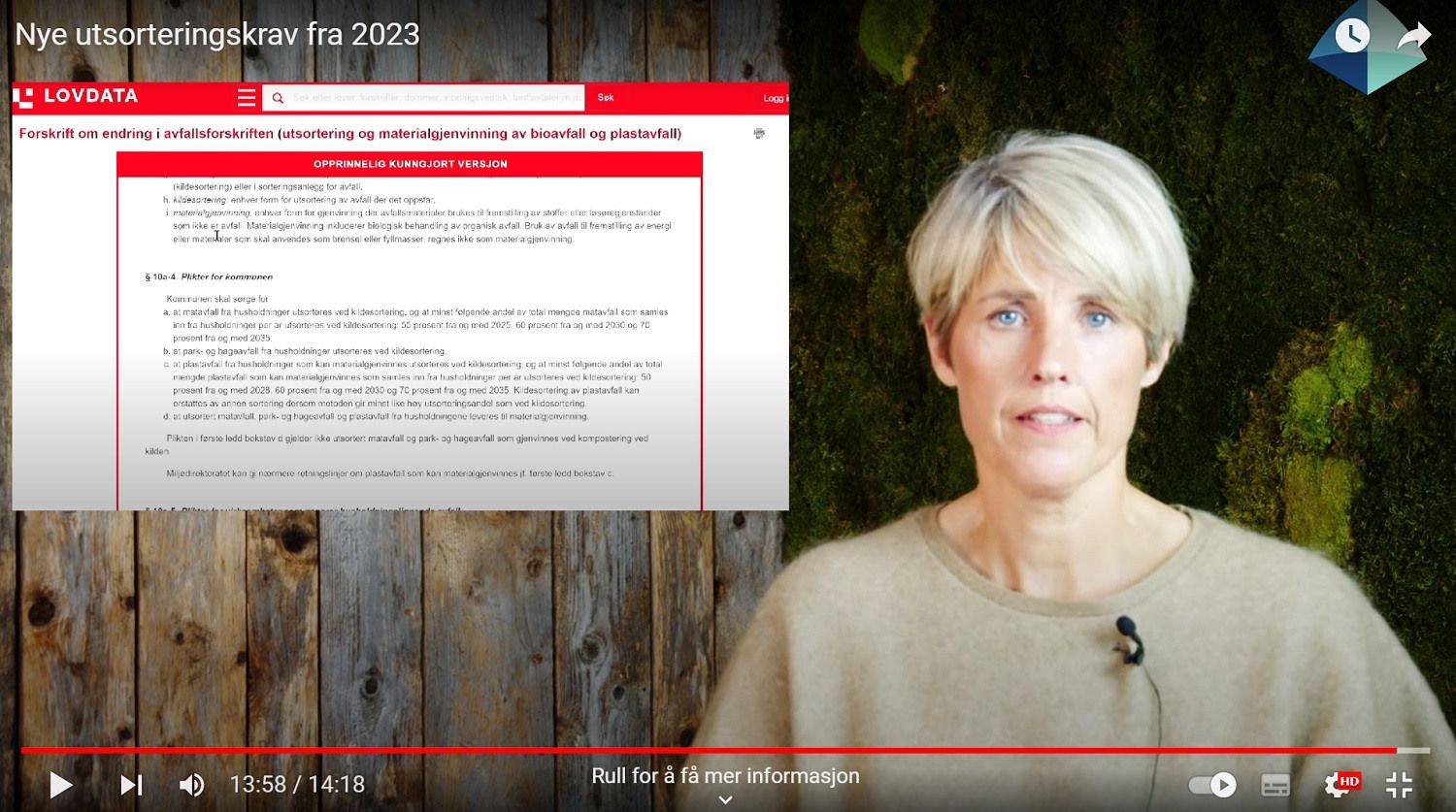Click the 'Søk' button in Lovdata
1456x812 pixels.
[x=606, y=98]
